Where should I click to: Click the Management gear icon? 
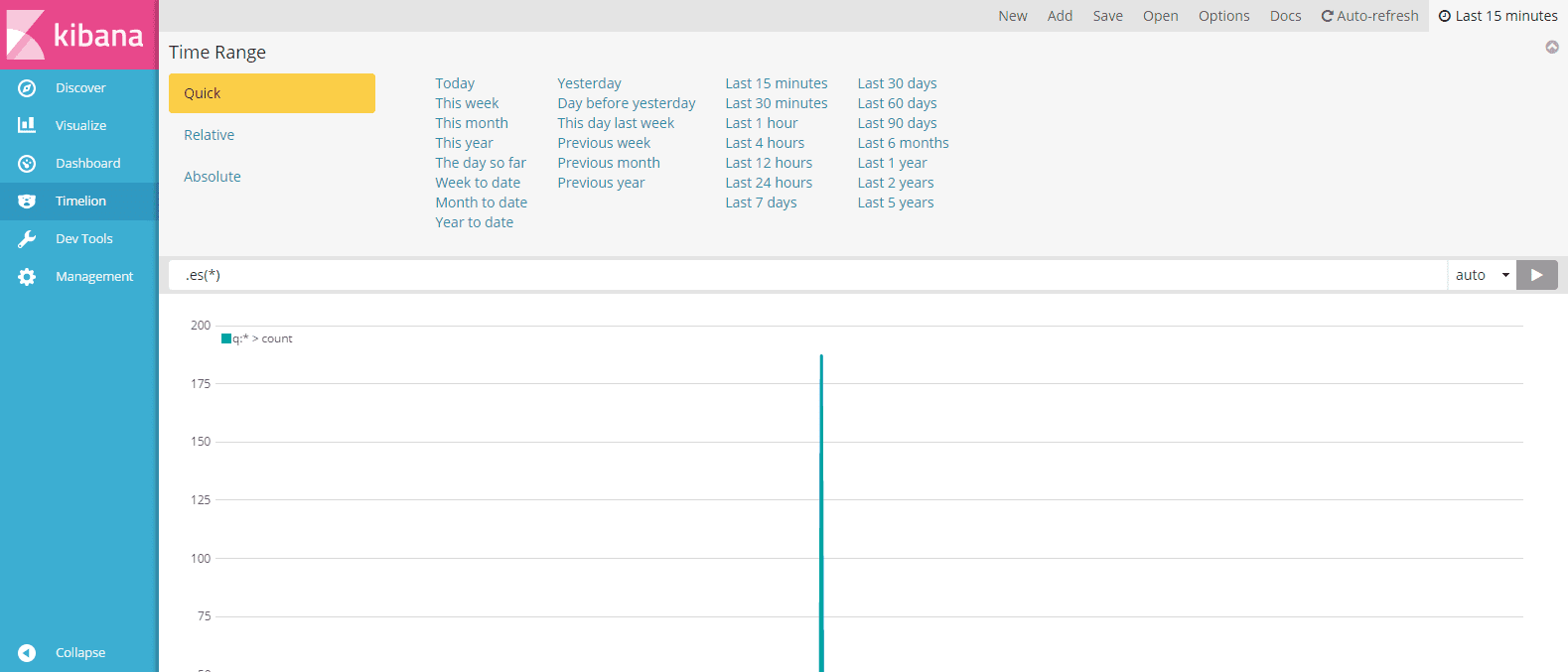pyautogui.click(x=27, y=277)
